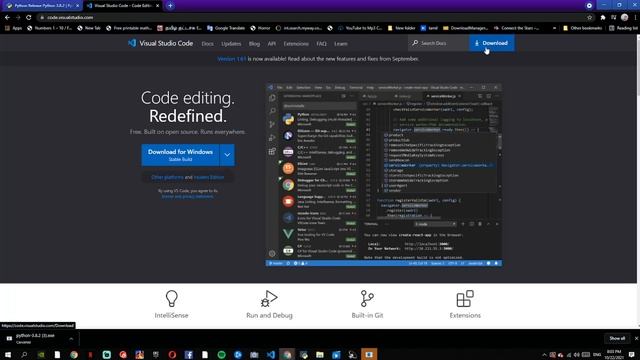This screenshot has height=360, width=640.
Task: Focus the Search Docs field
Action: (x=438, y=43)
